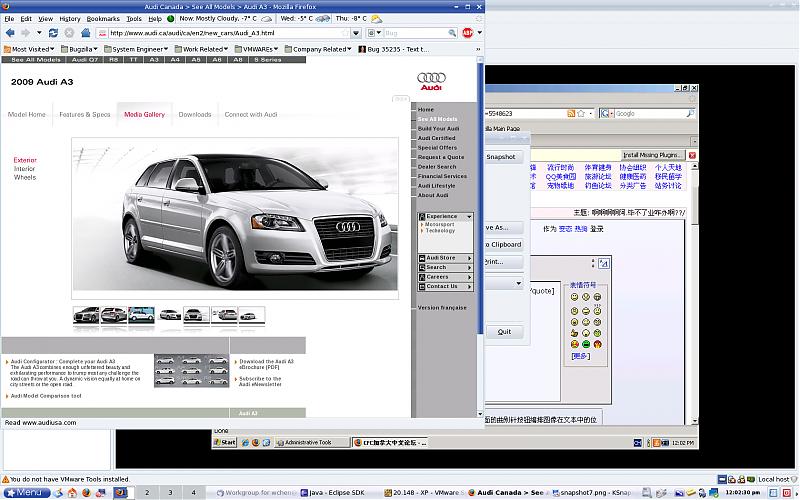
Task: Close the Install Missing Plugins notification bar
Action: (693, 155)
